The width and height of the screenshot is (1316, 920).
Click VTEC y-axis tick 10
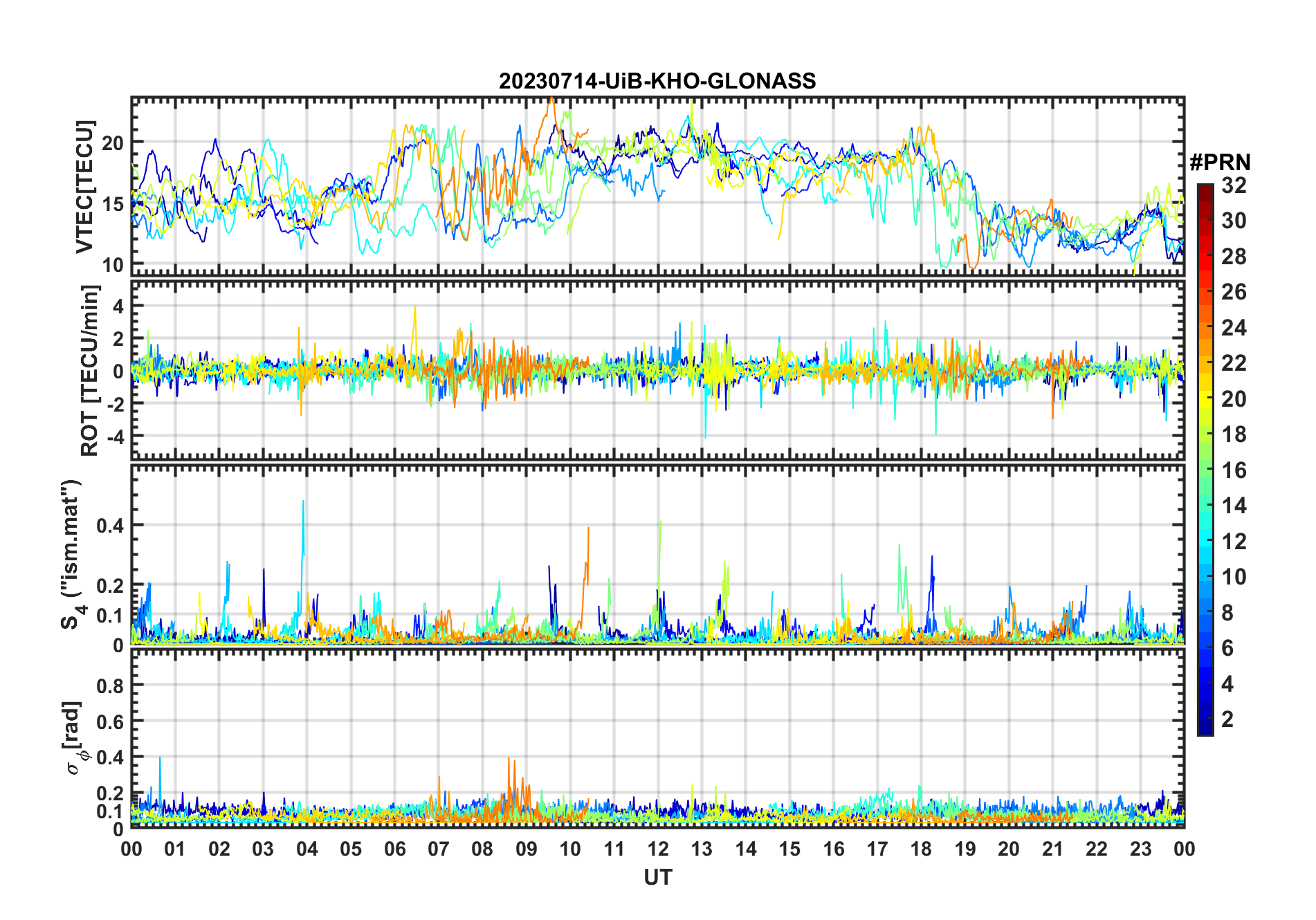coord(113,265)
